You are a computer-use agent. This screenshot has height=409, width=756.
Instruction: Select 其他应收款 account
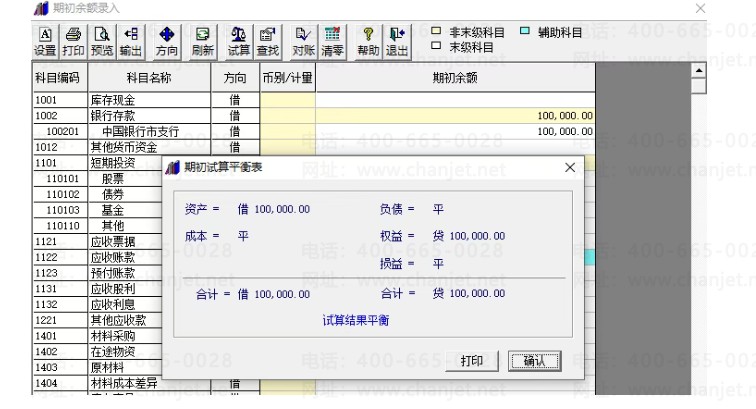118,320
